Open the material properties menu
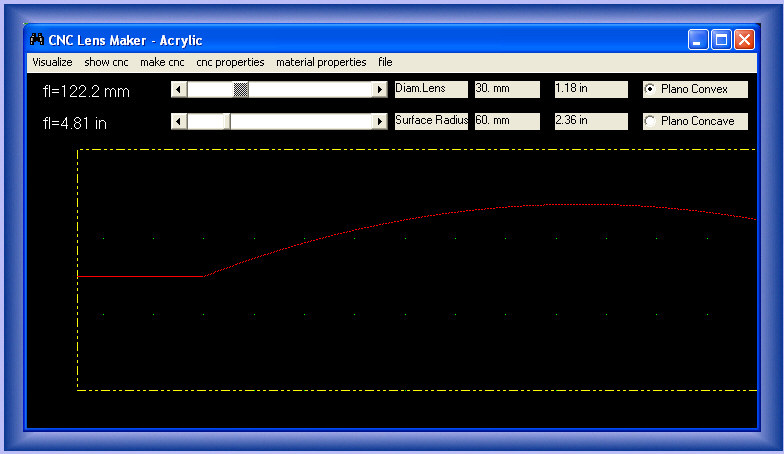The height and width of the screenshot is (454, 784). click(x=321, y=62)
